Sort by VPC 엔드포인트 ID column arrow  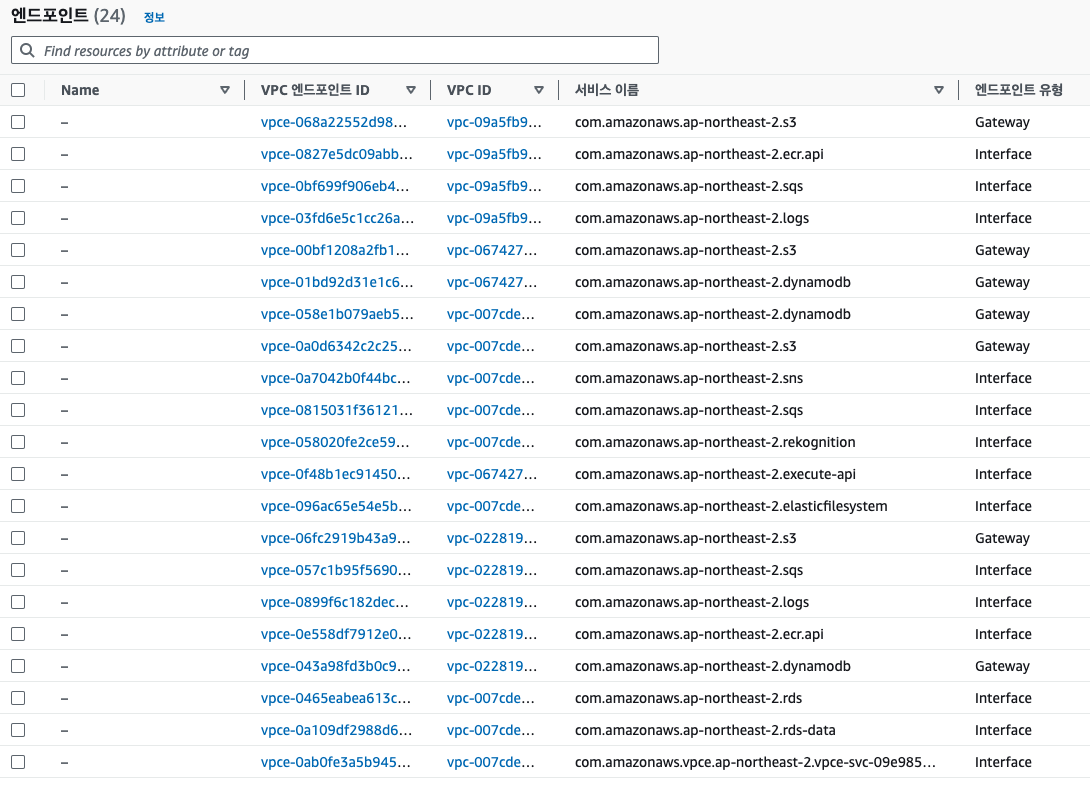[x=411, y=90]
